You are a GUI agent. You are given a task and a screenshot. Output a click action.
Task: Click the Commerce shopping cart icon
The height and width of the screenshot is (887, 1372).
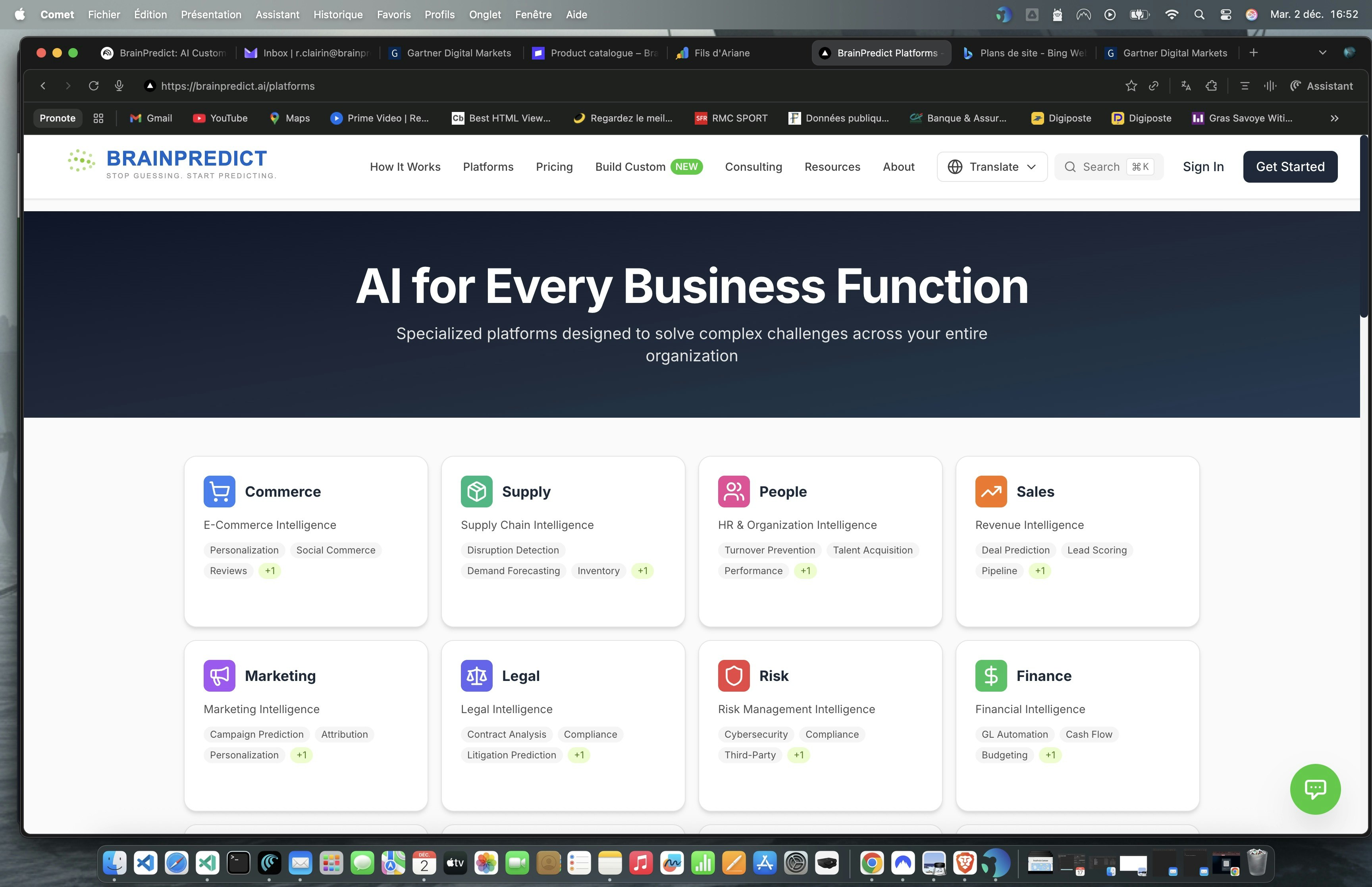220,491
